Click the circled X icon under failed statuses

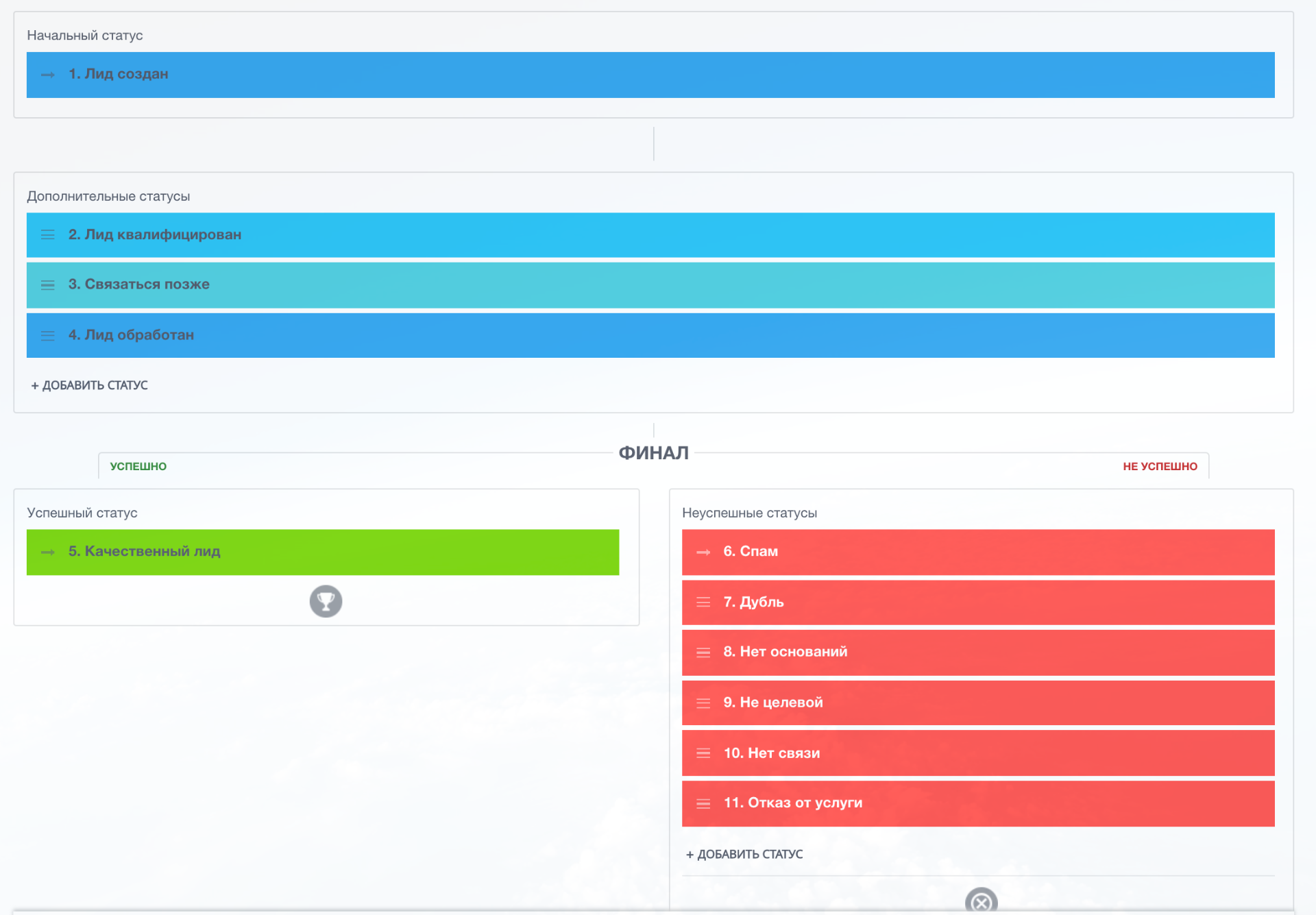tap(981, 902)
